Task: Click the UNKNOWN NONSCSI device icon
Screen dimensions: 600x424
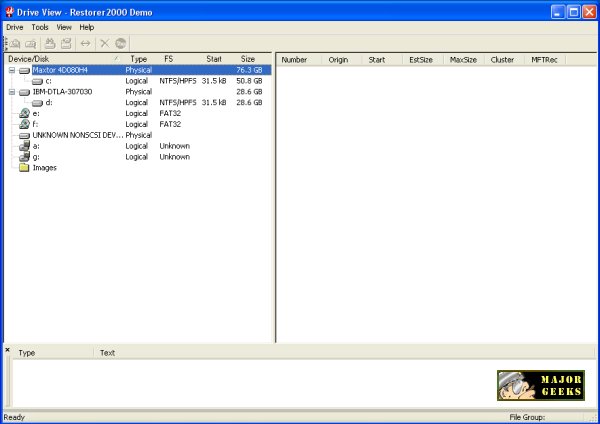Action: coord(24,136)
